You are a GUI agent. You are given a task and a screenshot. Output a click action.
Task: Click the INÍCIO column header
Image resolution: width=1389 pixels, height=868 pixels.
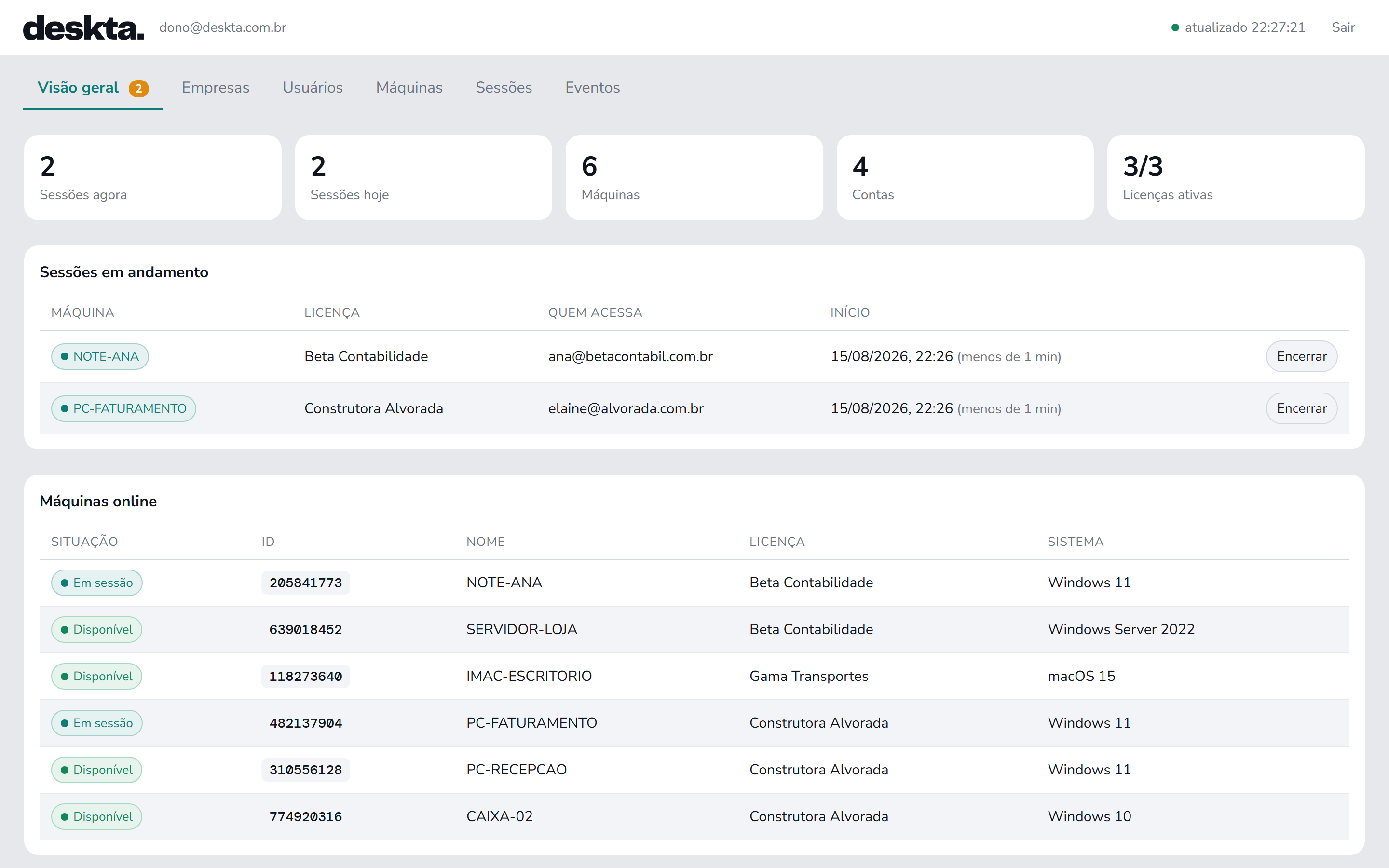pos(850,312)
